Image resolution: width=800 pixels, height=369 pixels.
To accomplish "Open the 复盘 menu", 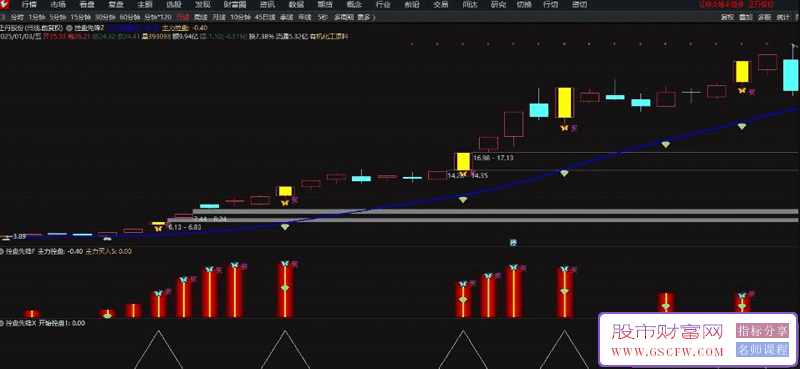I will point(116,5).
